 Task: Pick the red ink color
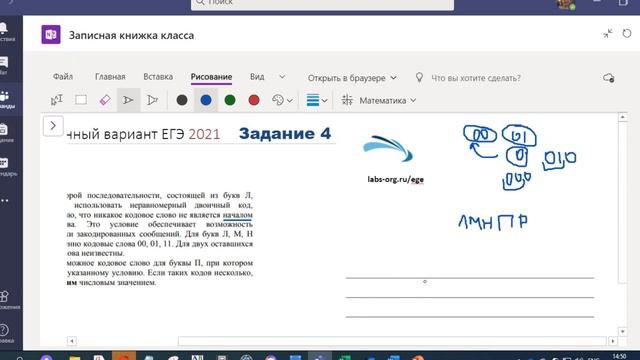click(x=254, y=100)
